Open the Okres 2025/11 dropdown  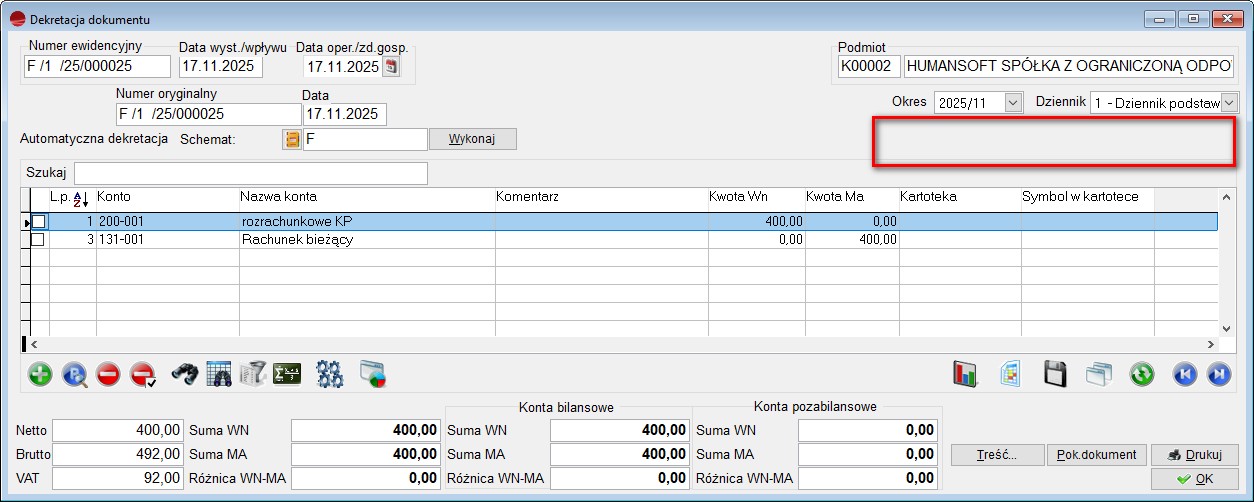[1014, 103]
